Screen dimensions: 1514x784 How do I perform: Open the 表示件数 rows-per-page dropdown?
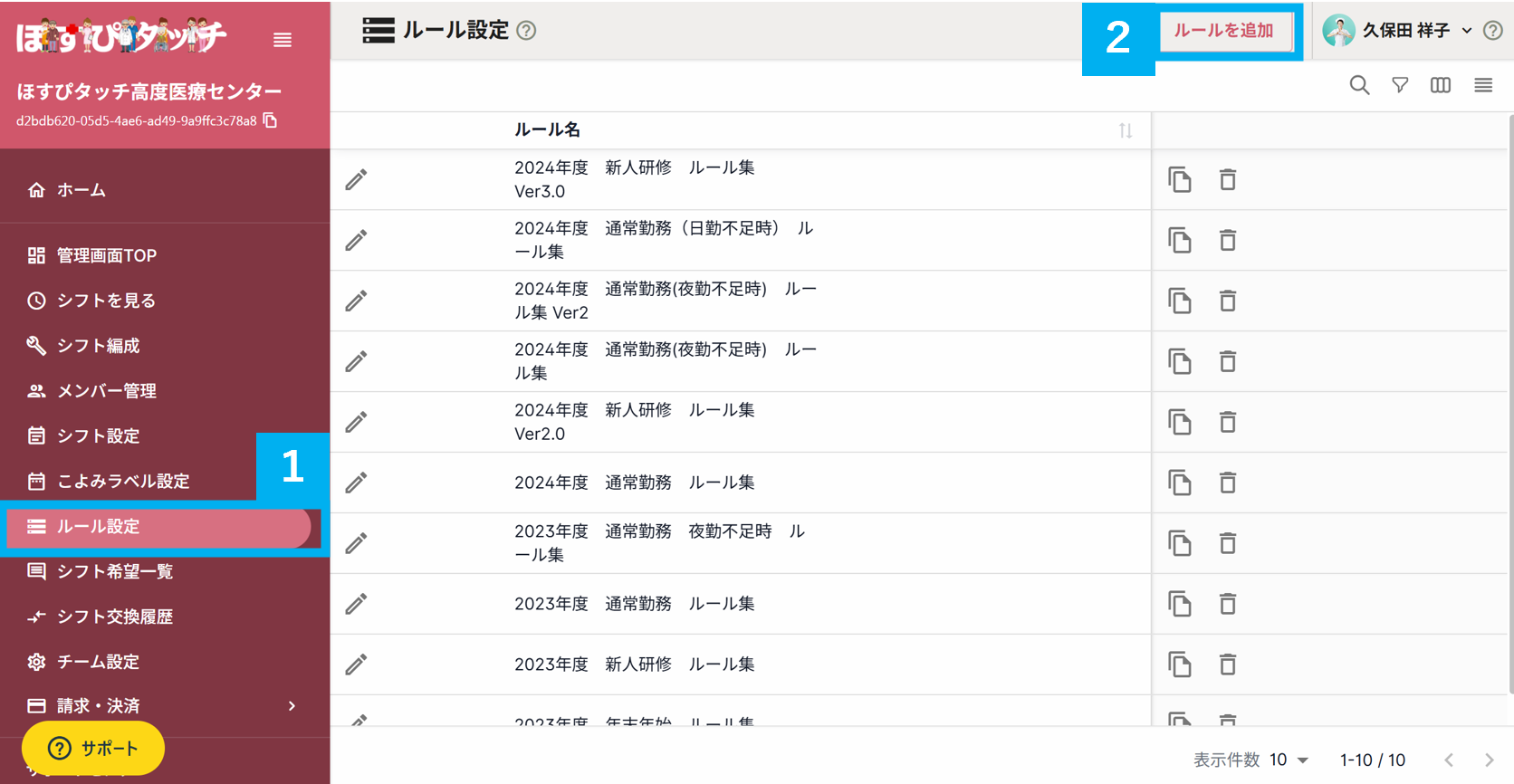(x=1289, y=760)
